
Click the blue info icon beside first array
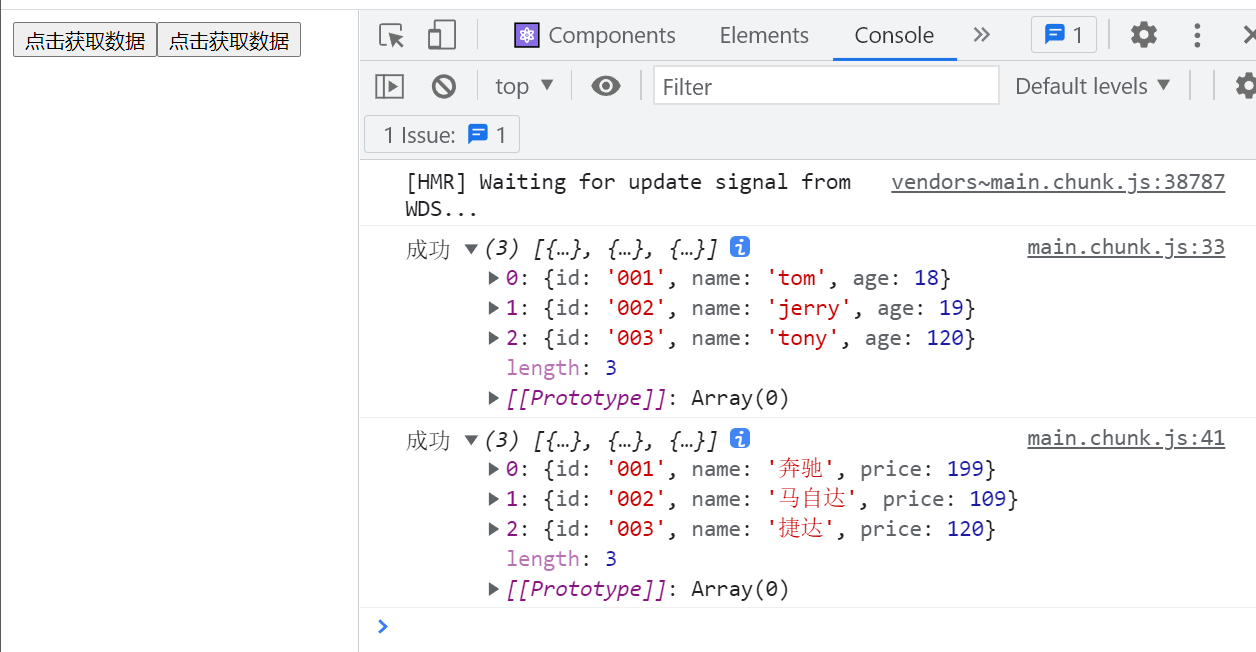(x=740, y=246)
